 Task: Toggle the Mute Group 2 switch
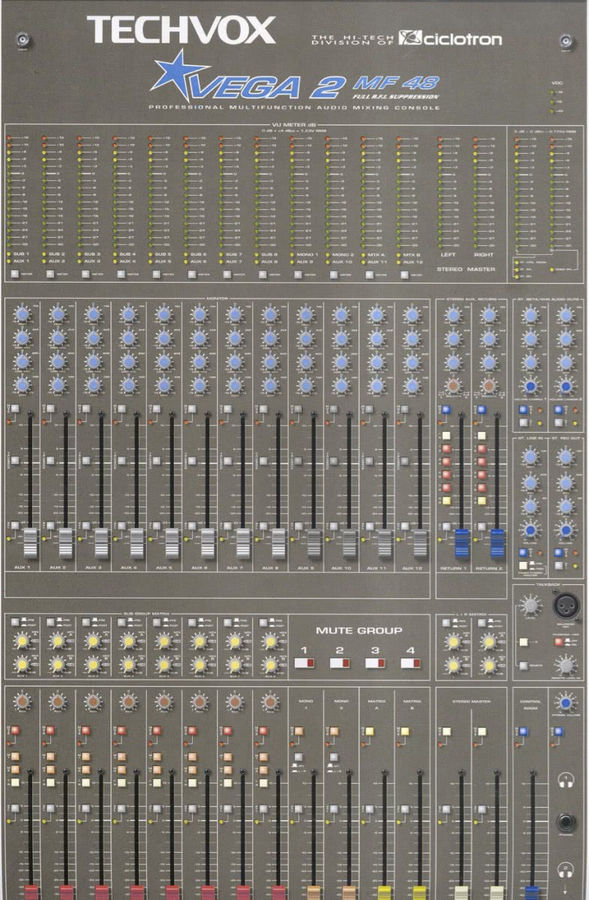[x=339, y=663]
